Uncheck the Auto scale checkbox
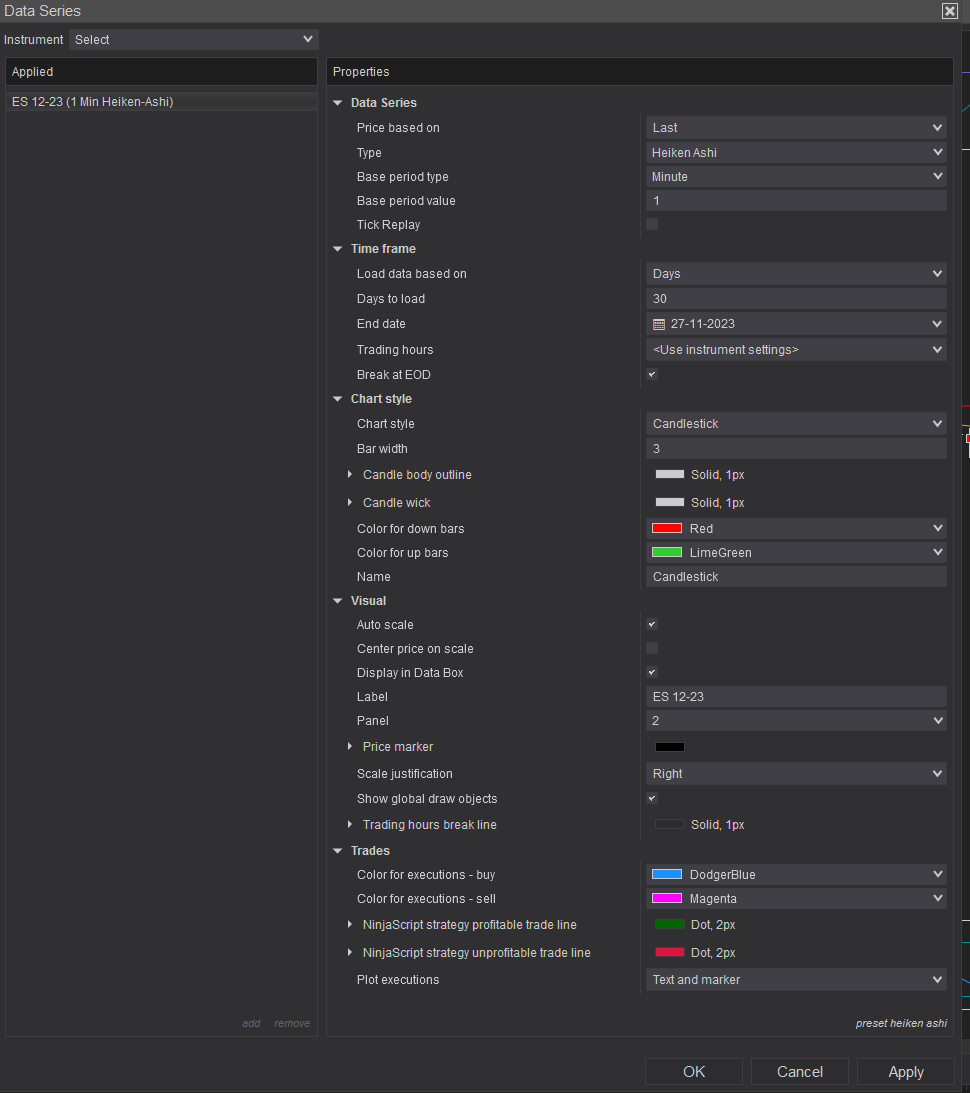Screen dimensions: 970x1093 point(652,625)
